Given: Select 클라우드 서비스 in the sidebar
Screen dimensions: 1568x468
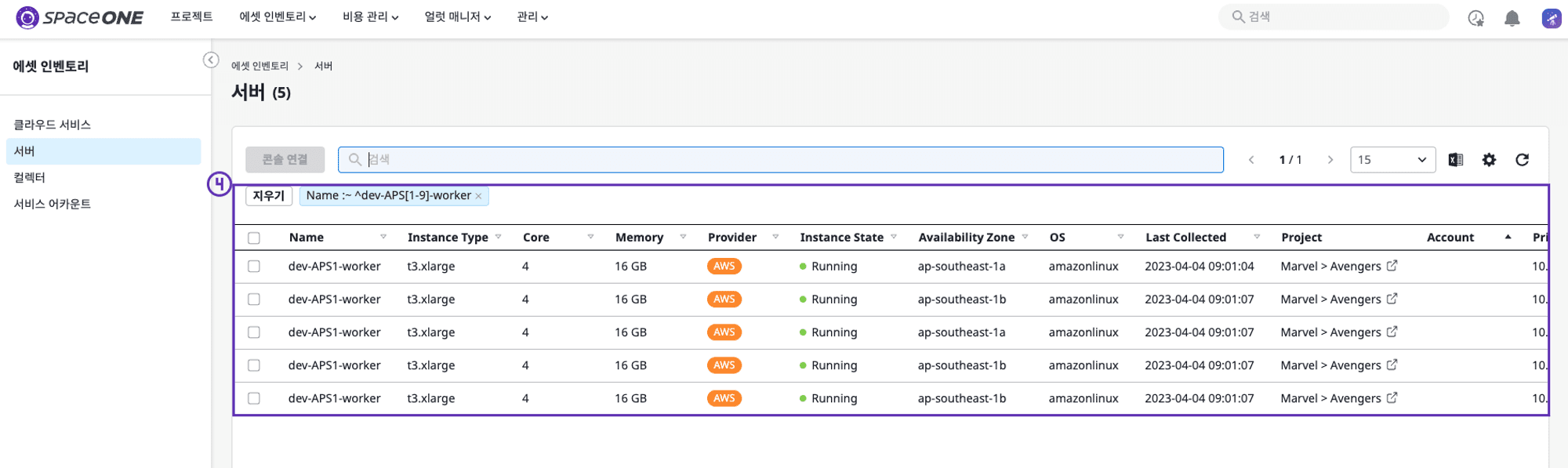Looking at the screenshot, I should click(53, 125).
